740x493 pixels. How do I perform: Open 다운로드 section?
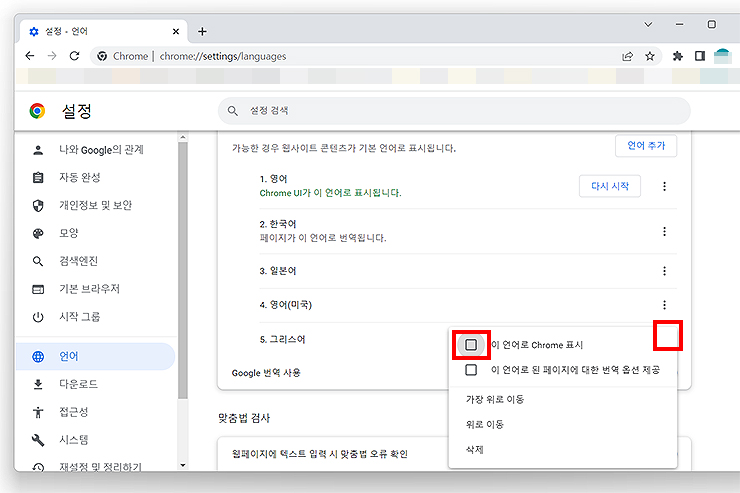point(78,384)
